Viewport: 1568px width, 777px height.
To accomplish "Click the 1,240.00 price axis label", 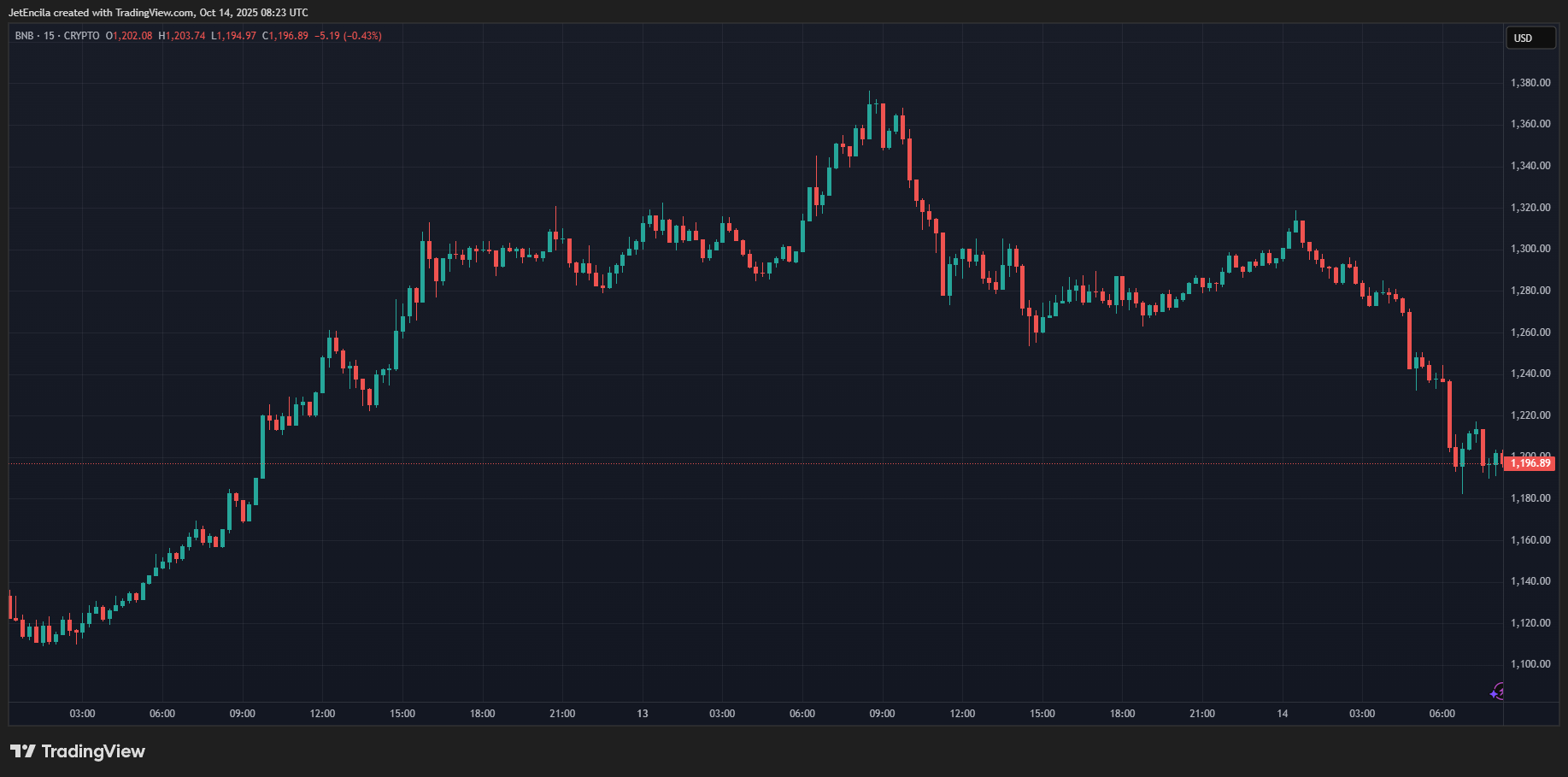I will pyautogui.click(x=1530, y=374).
